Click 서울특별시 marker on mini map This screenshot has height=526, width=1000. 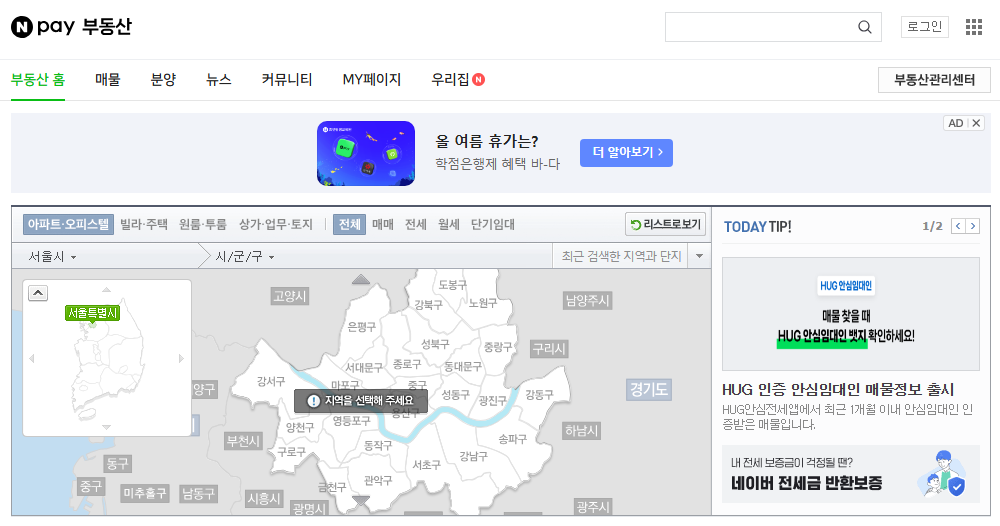pos(92,313)
